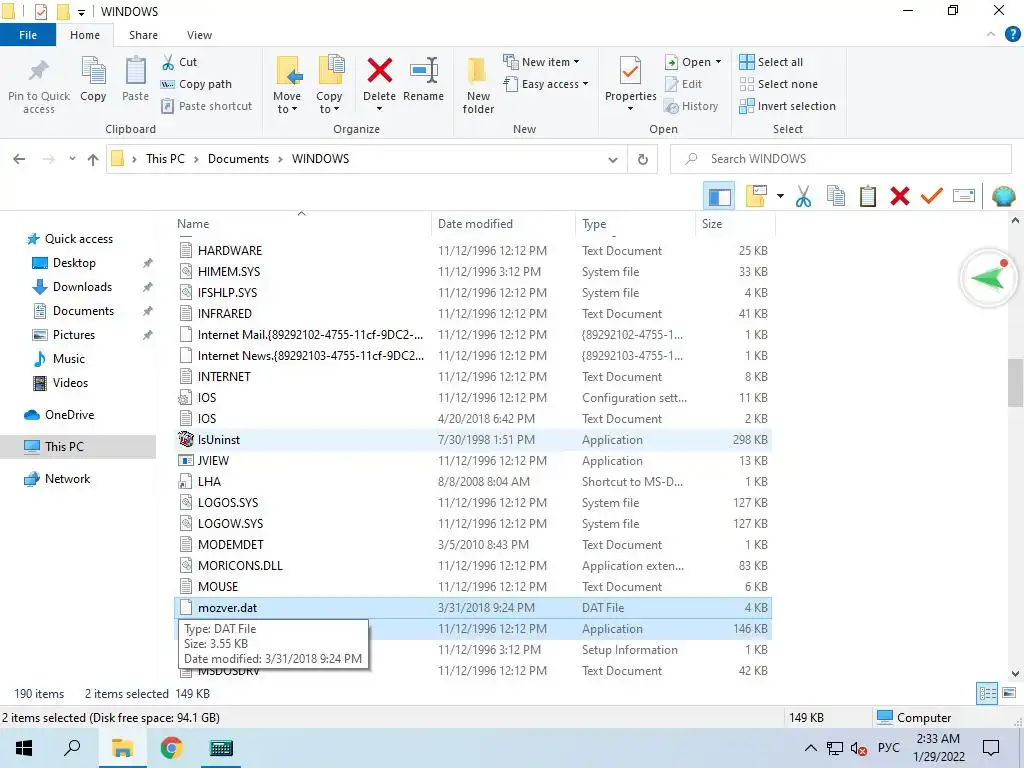Sort files by Date modified column
This screenshot has width=1024, height=768.
tap(503, 223)
